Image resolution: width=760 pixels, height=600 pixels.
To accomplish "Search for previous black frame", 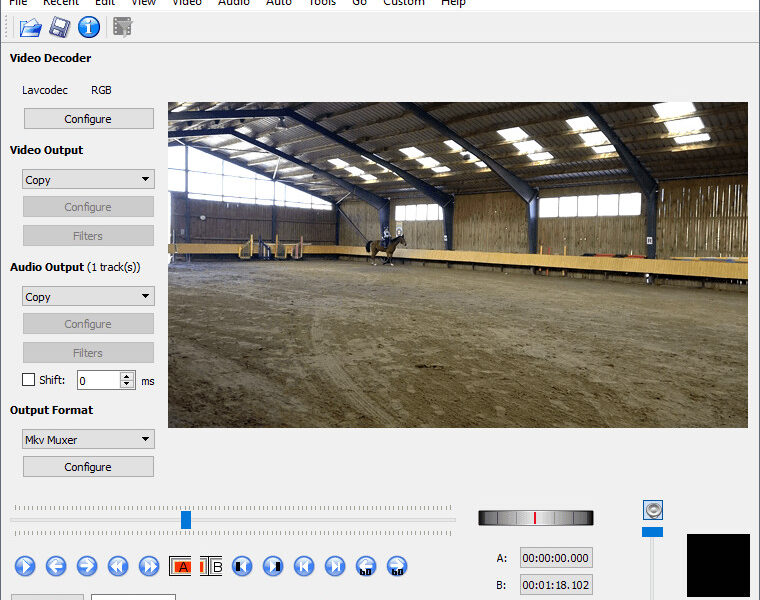I will pyautogui.click(x=242, y=566).
